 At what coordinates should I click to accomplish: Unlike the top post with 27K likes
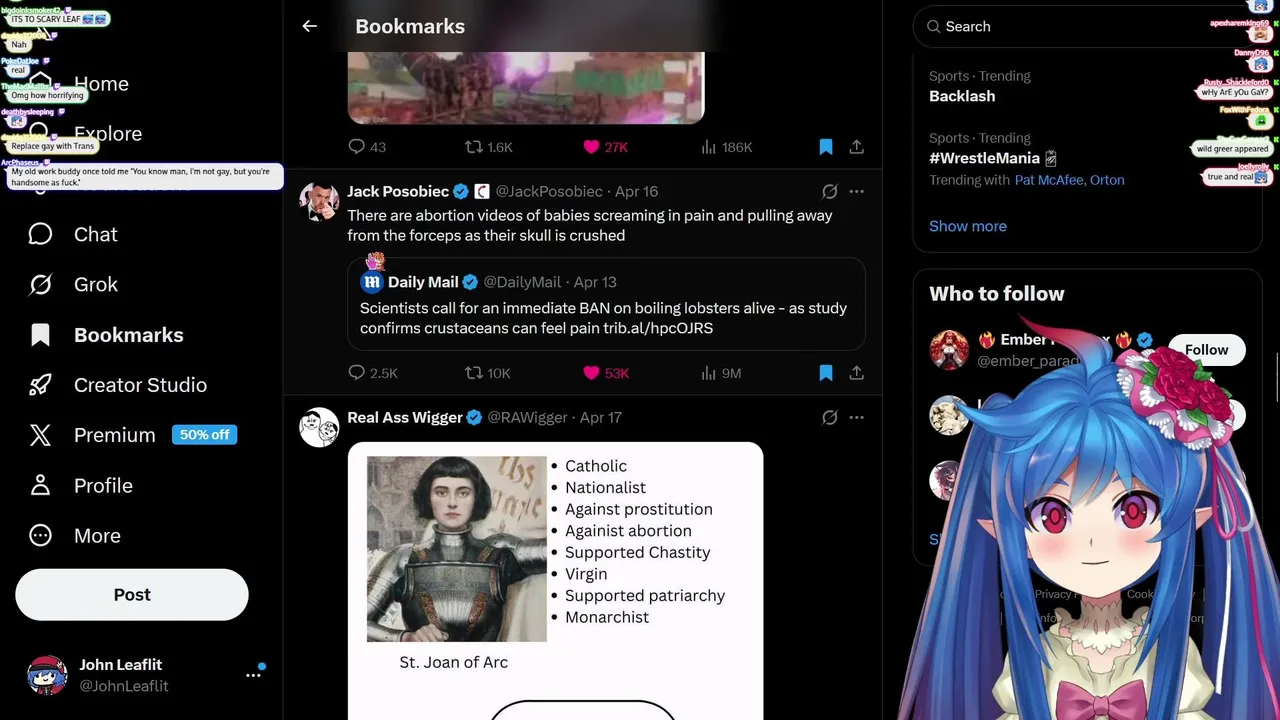tap(606, 147)
